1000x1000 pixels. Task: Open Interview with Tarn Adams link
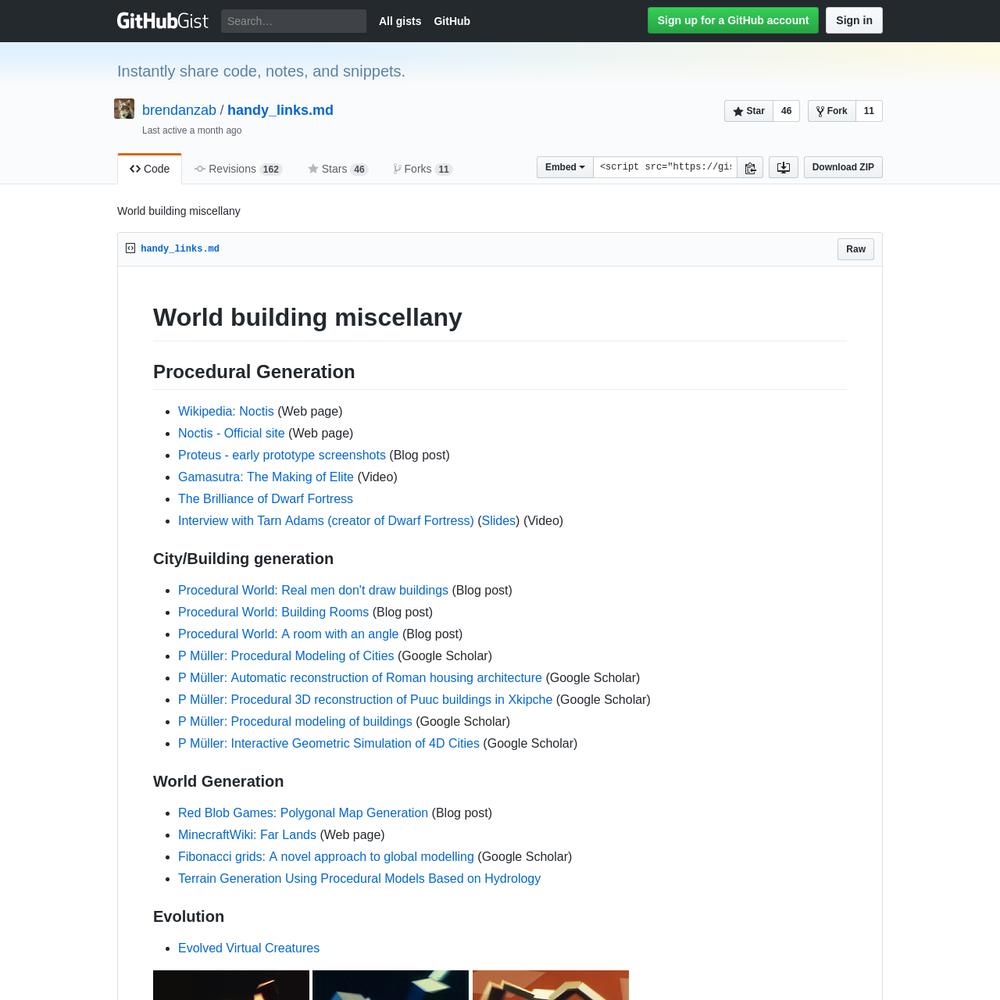tap(326, 520)
